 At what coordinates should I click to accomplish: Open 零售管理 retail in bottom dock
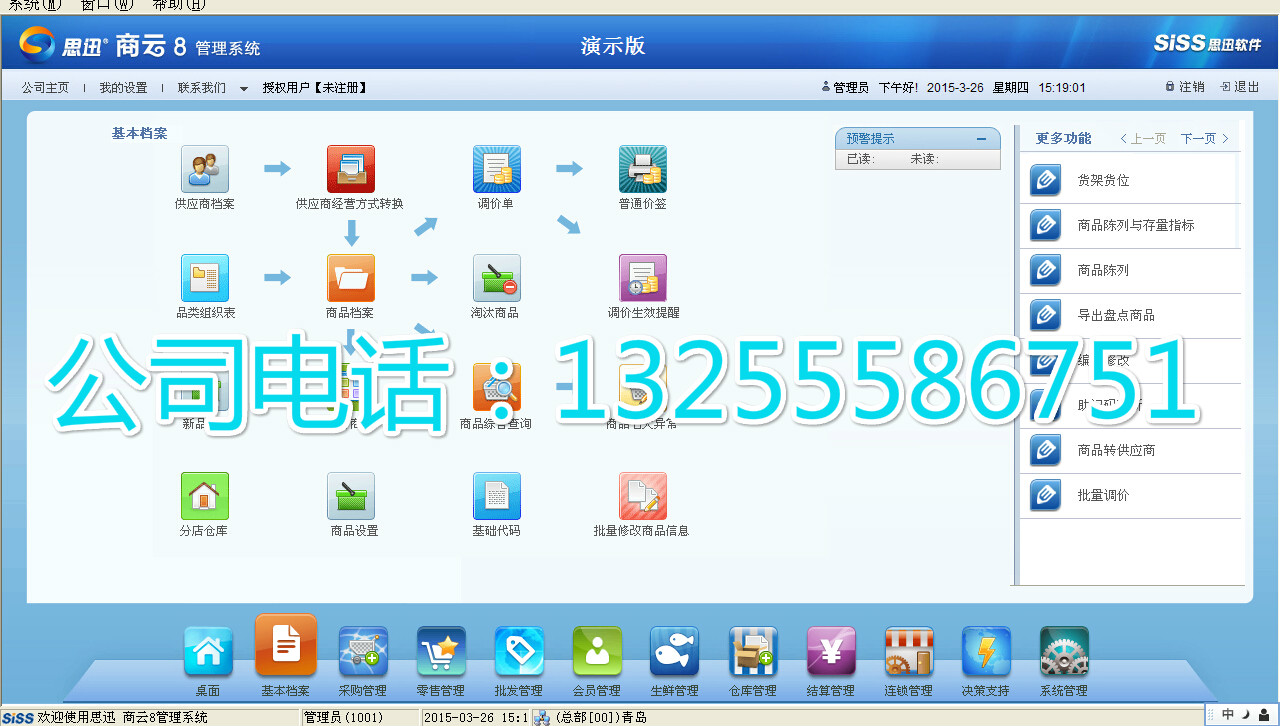(x=441, y=652)
